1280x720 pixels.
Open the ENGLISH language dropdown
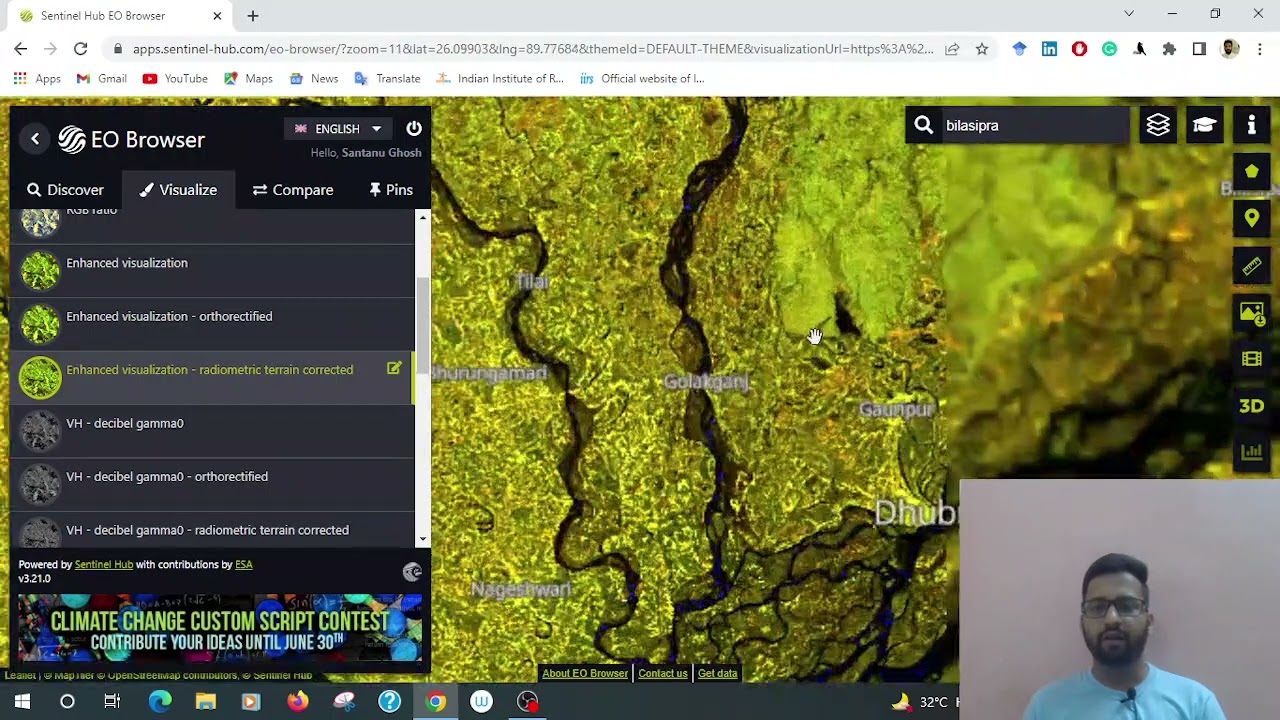(x=337, y=129)
